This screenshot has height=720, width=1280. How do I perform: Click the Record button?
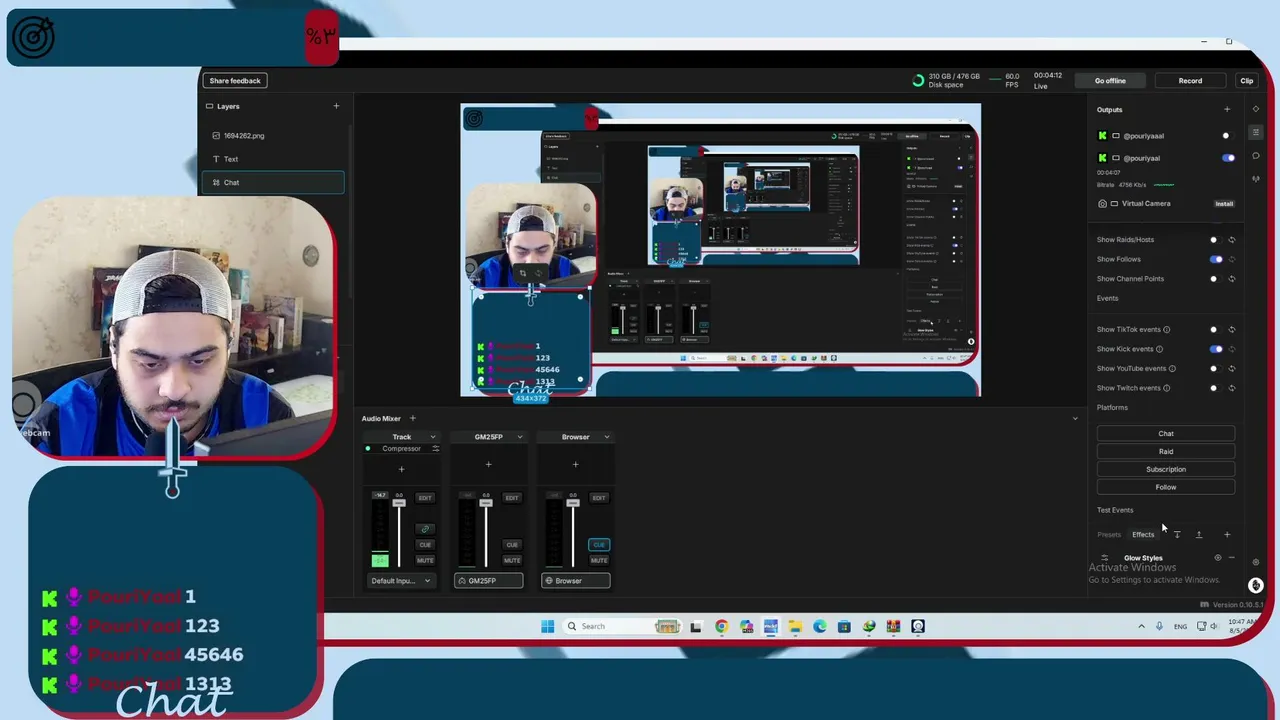1190,81
